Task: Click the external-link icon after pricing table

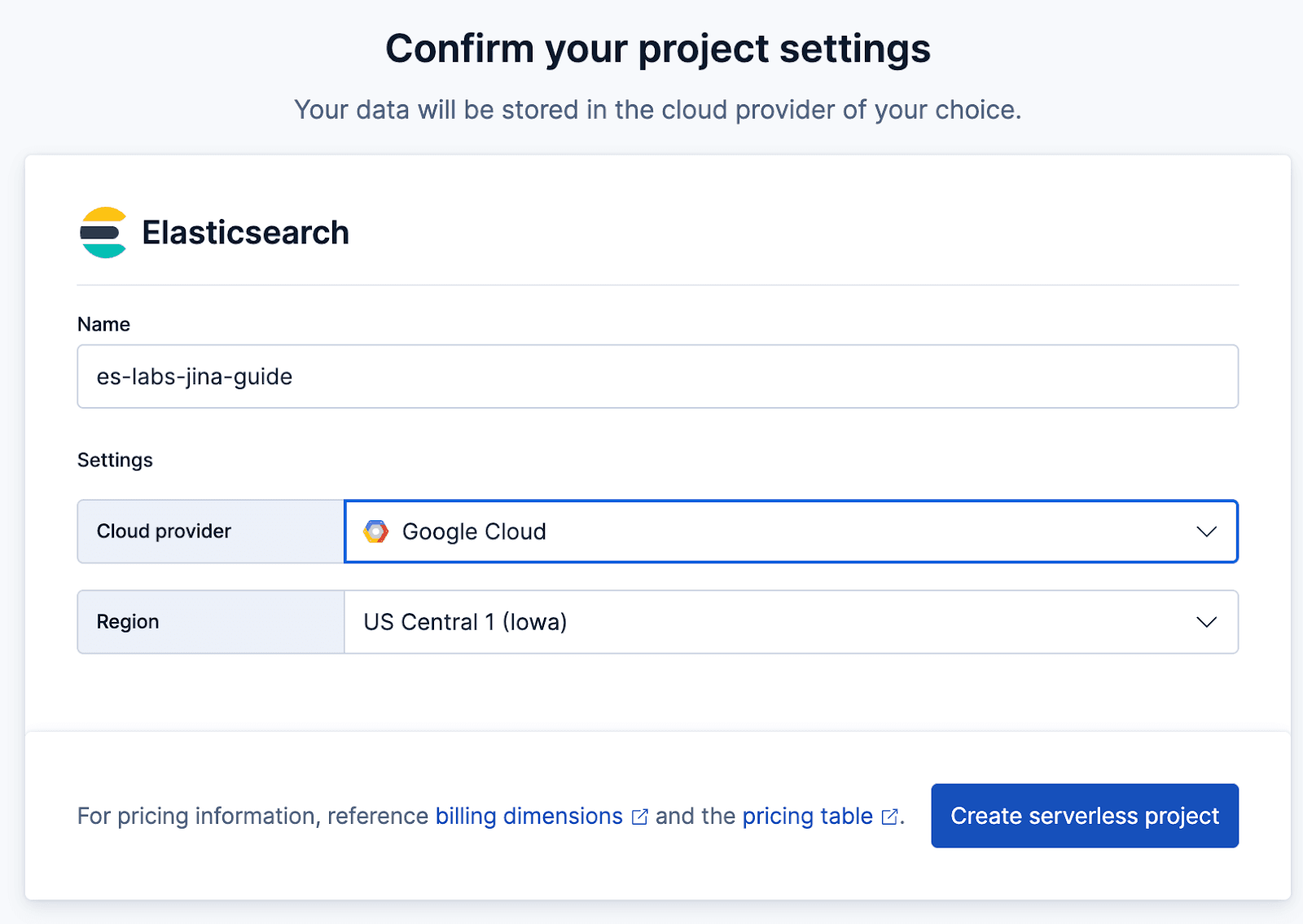Action: 888,817
